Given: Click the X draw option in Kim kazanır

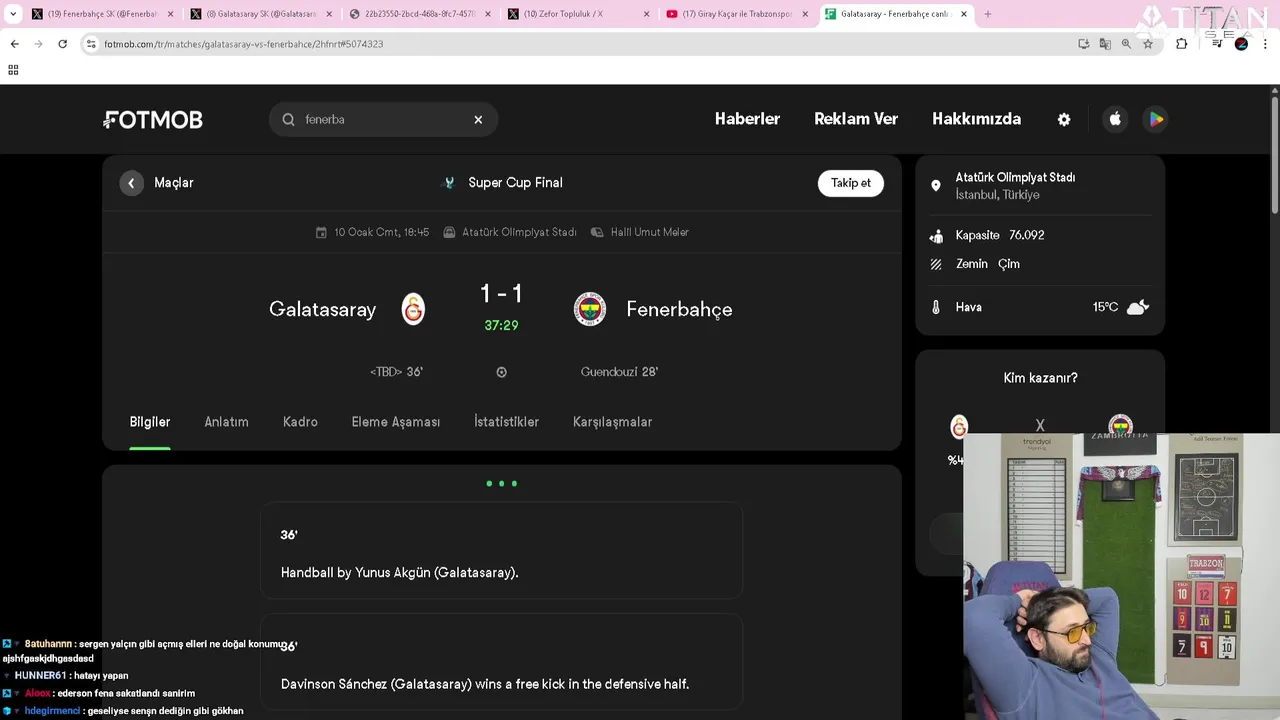Looking at the screenshot, I should 1040,426.
